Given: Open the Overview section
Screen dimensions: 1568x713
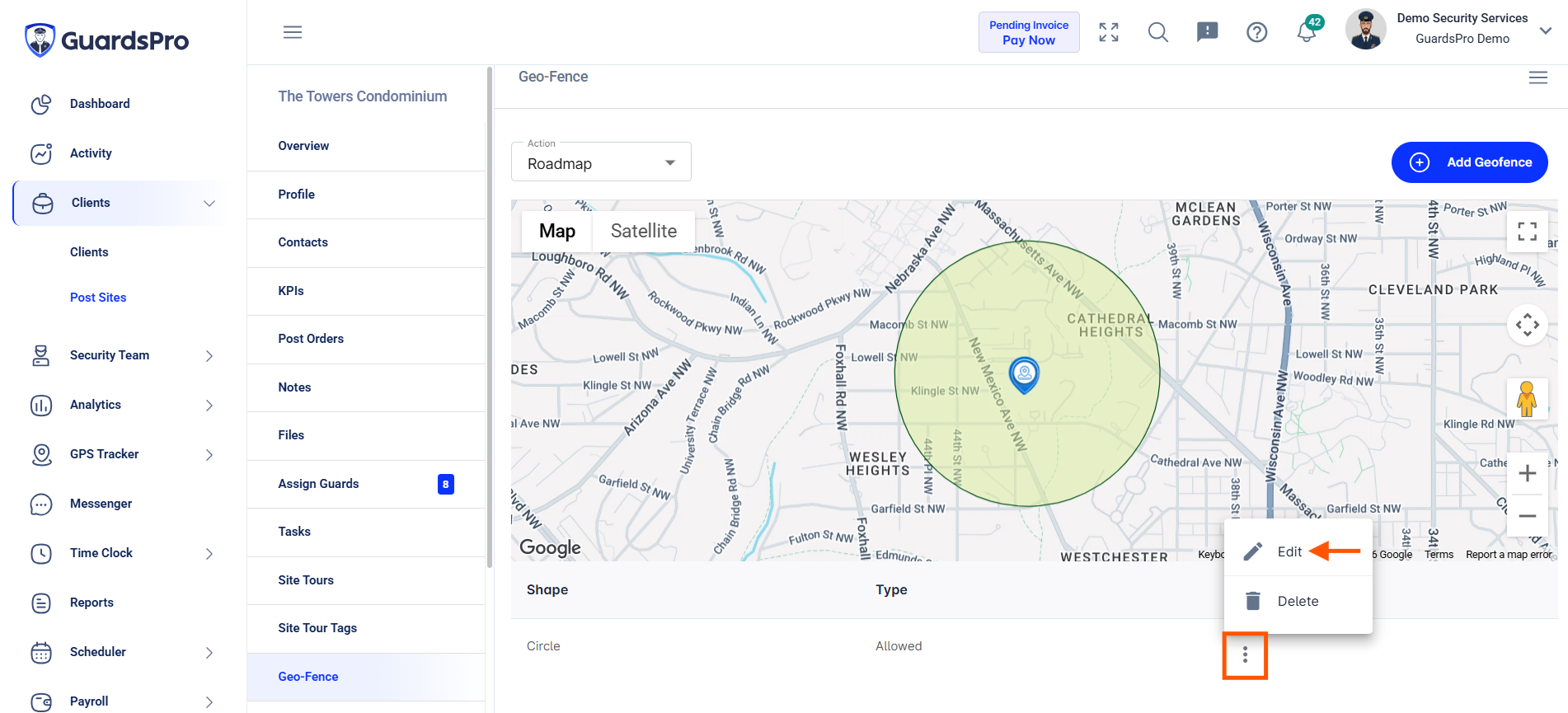Looking at the screenshot, I should [366, 146].
